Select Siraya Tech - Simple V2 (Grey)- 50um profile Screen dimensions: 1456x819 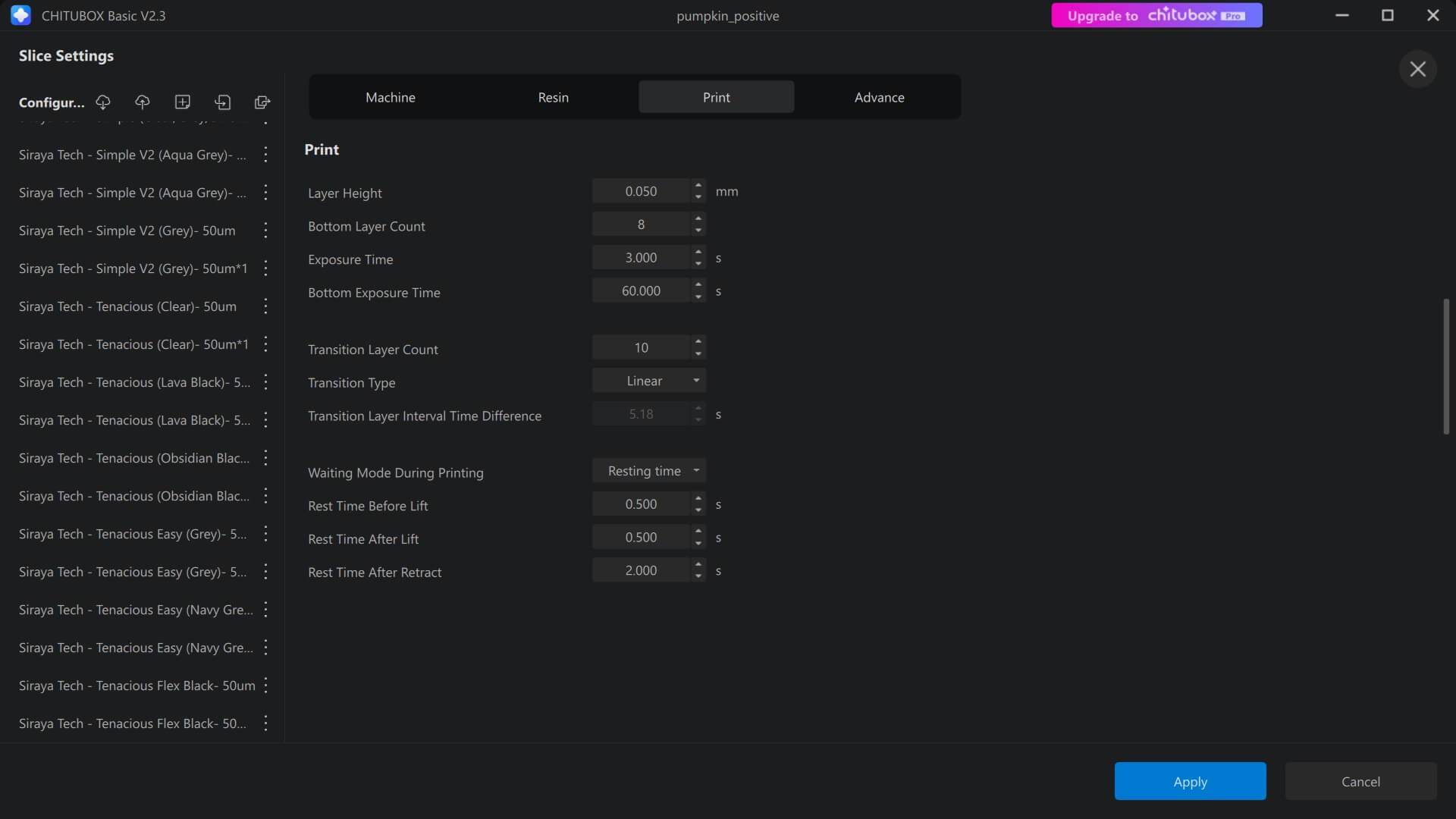click(x=127, y=231)
